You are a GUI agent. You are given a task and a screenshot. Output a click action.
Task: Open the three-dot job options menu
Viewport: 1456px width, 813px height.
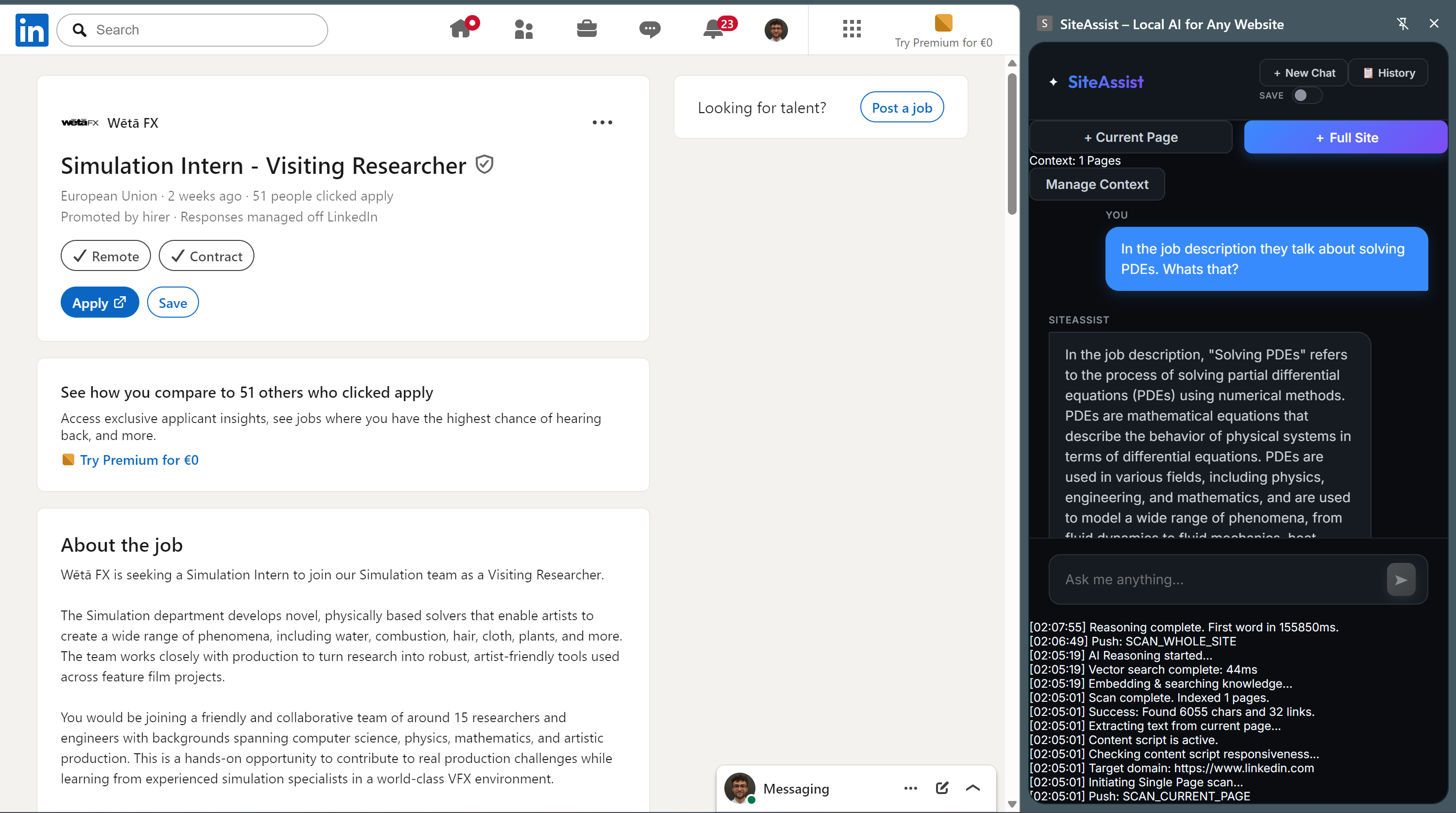pyautogui.click(x=602, y=122)
